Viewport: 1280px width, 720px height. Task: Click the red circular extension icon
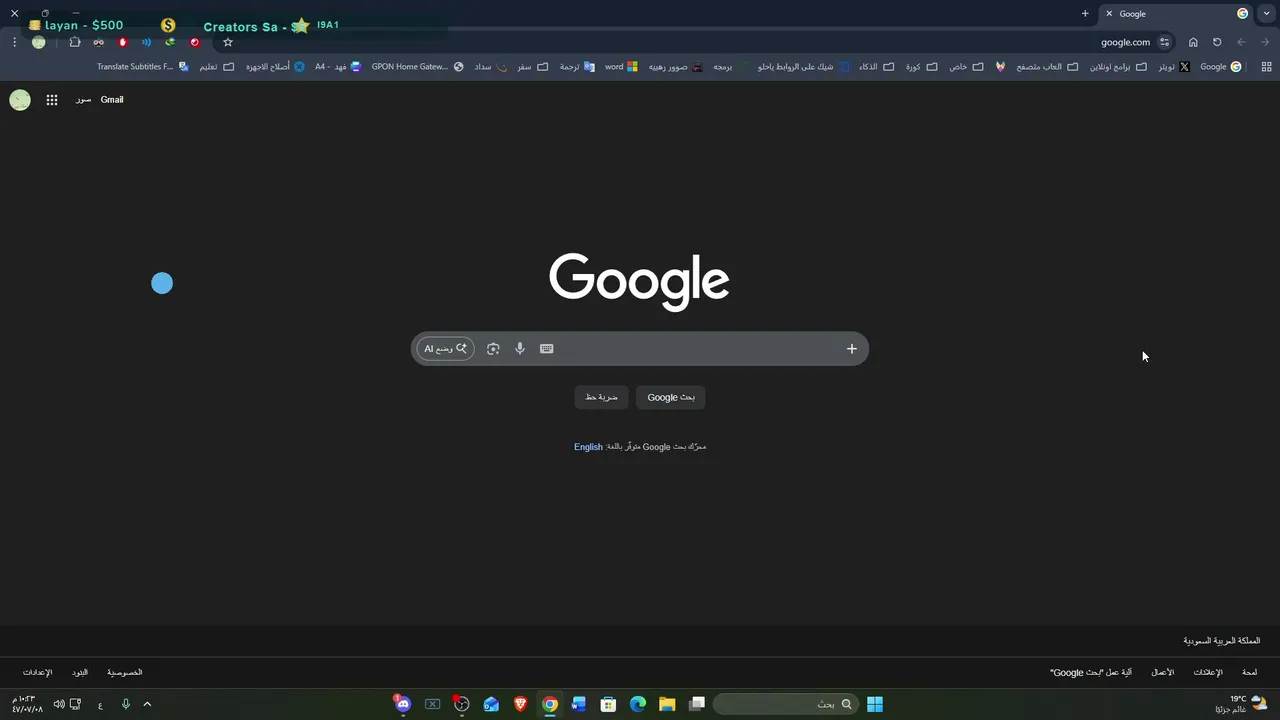point(195,42)
